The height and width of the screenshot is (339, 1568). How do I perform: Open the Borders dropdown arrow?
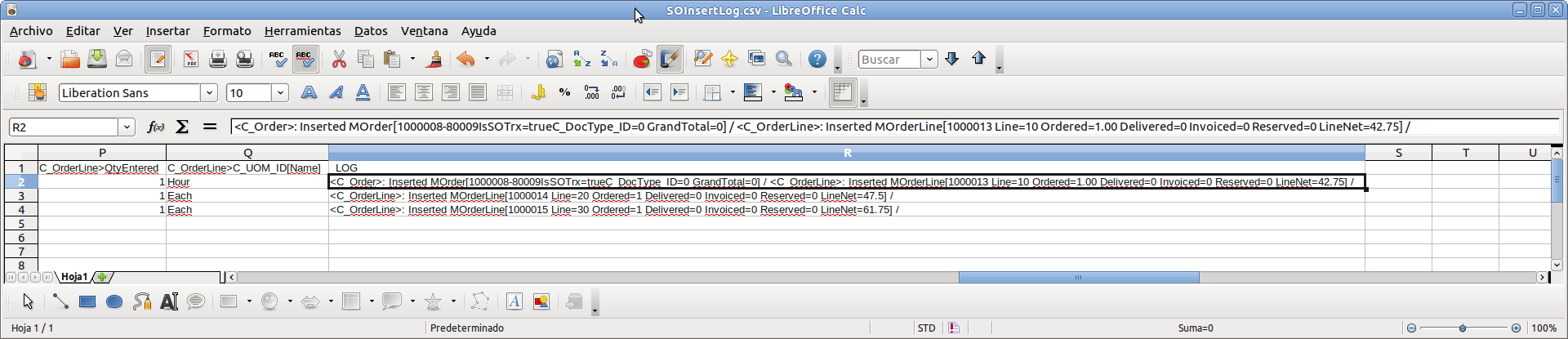point(733,92)
